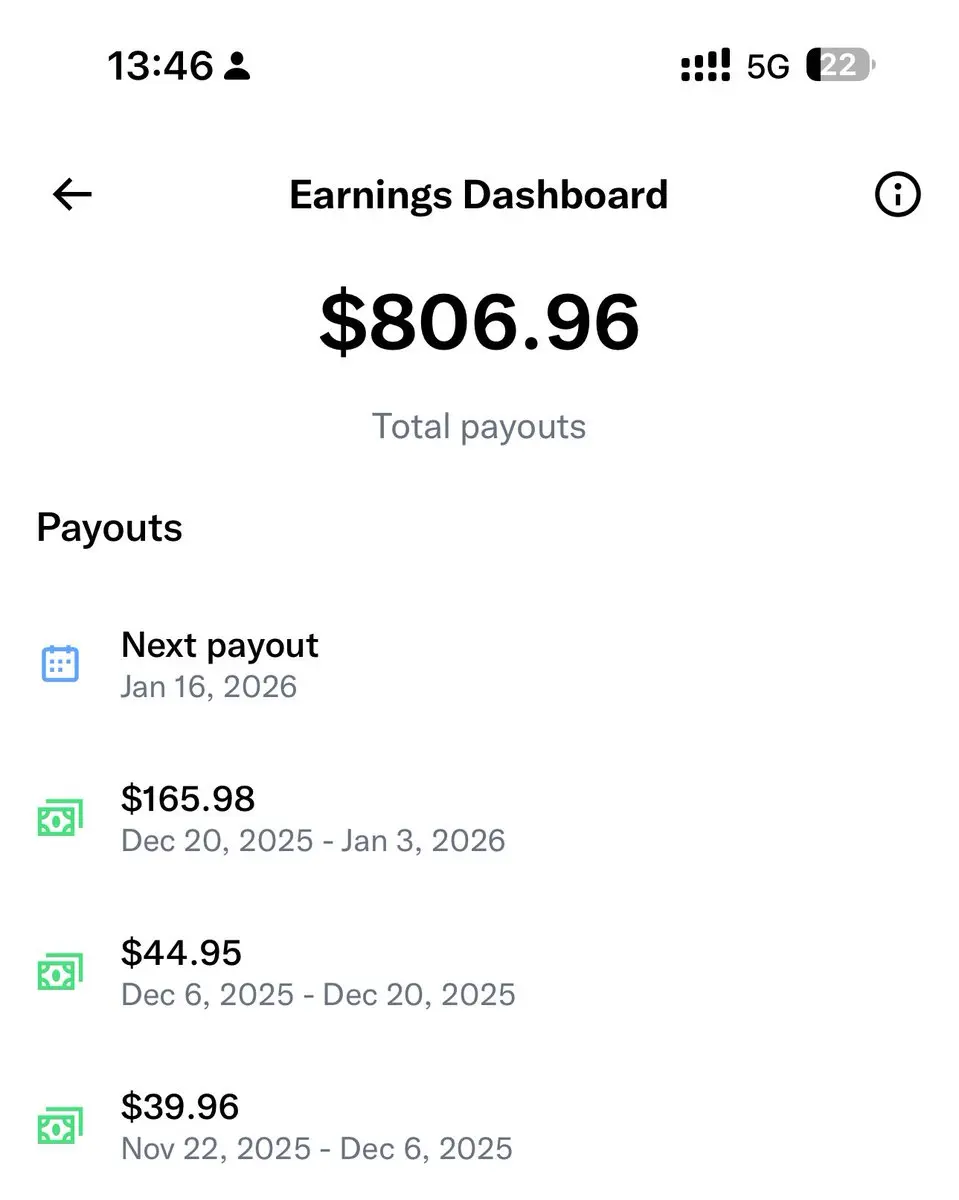
Task: Tap the person icon next to clock
Action: (x=238, y=67)
